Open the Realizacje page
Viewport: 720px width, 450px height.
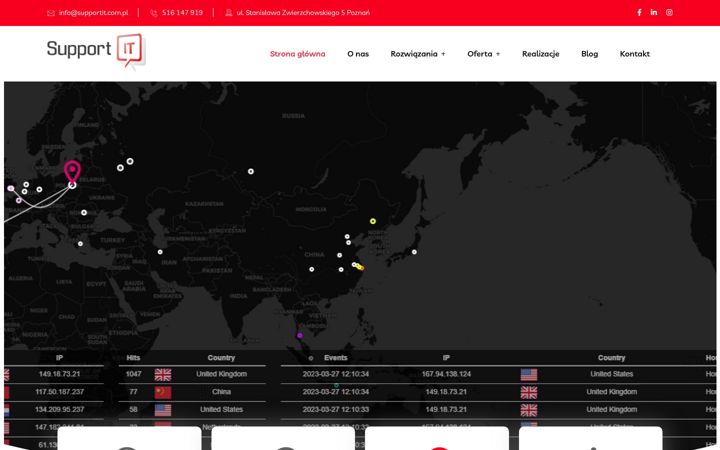tap(540, 54)
